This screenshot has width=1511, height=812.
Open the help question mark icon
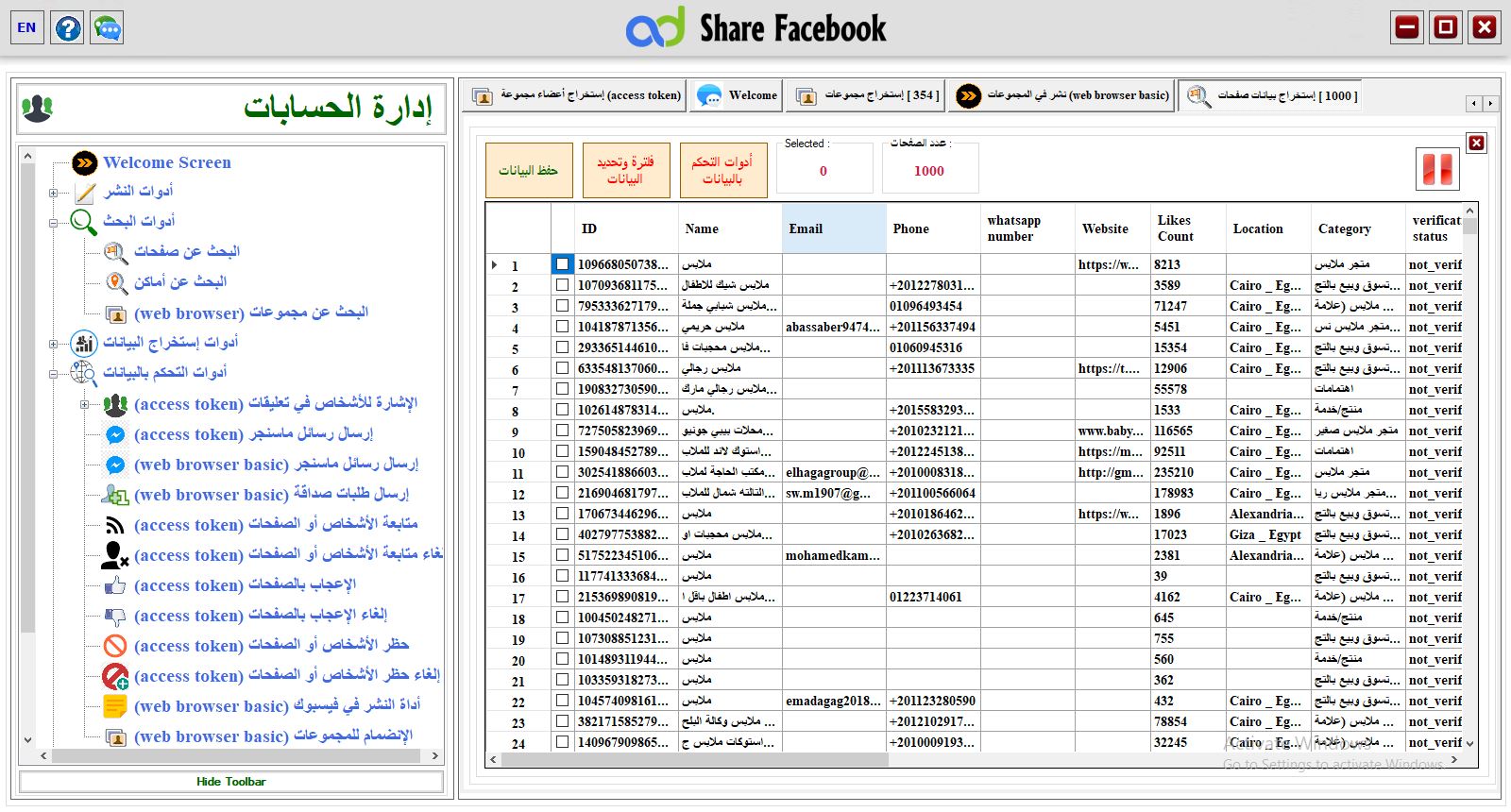67,27
